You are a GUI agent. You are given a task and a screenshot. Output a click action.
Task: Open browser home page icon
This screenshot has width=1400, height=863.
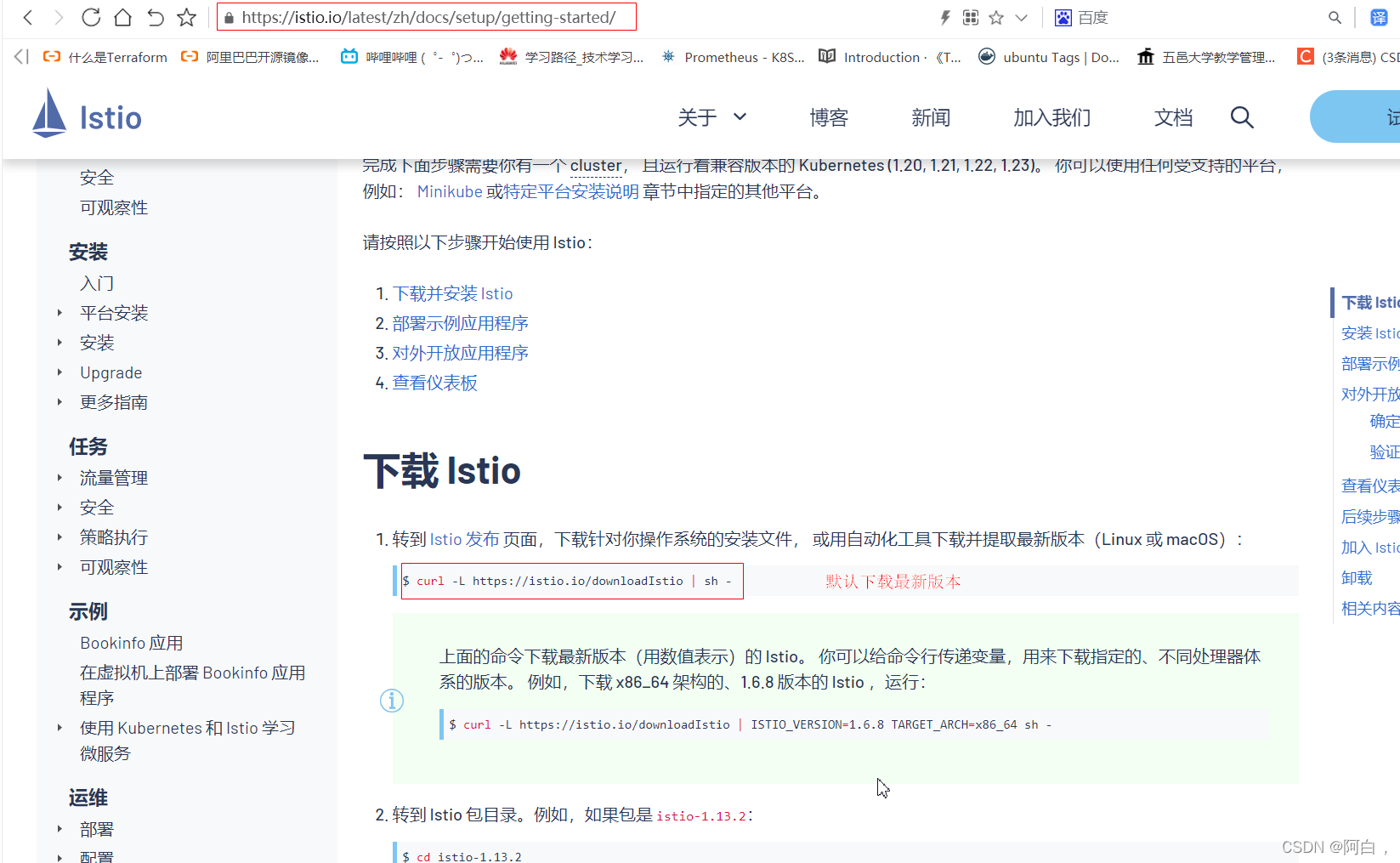(x=123, y=17)
